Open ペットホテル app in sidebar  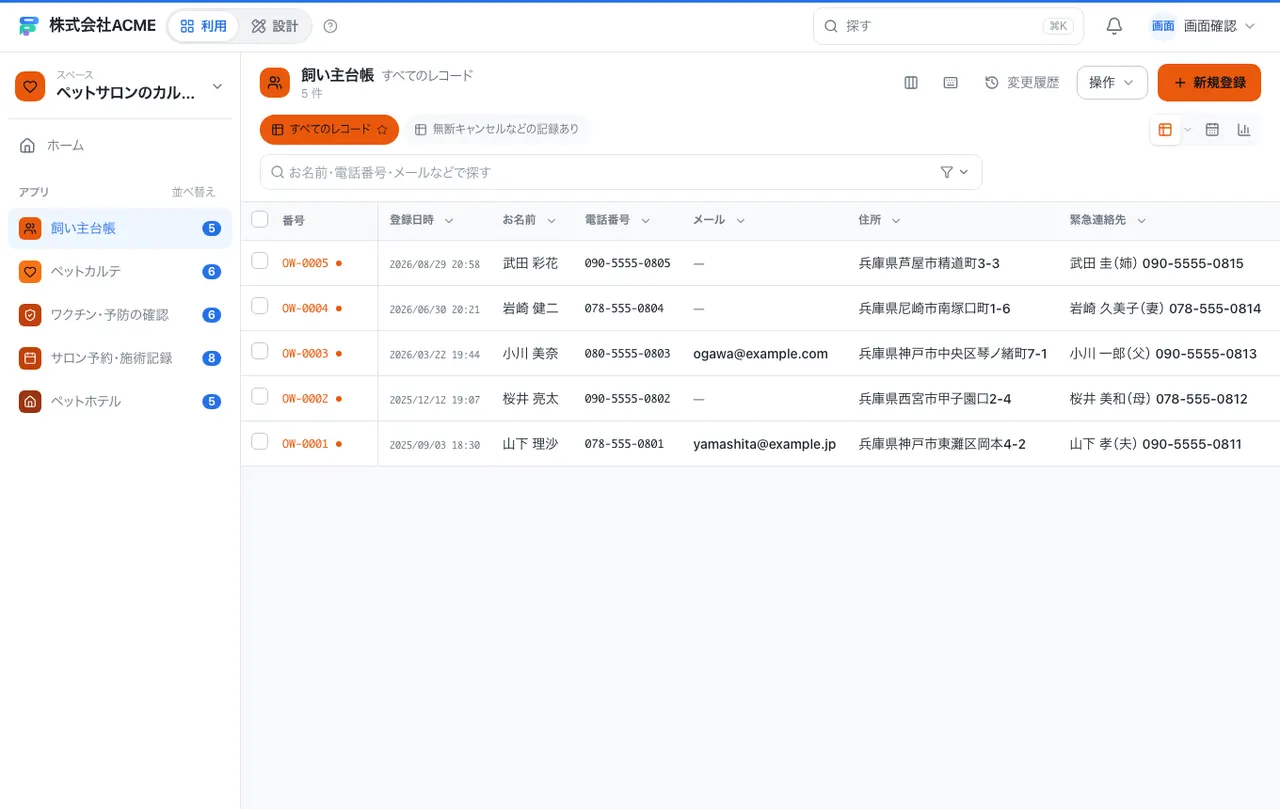(120, 401)
